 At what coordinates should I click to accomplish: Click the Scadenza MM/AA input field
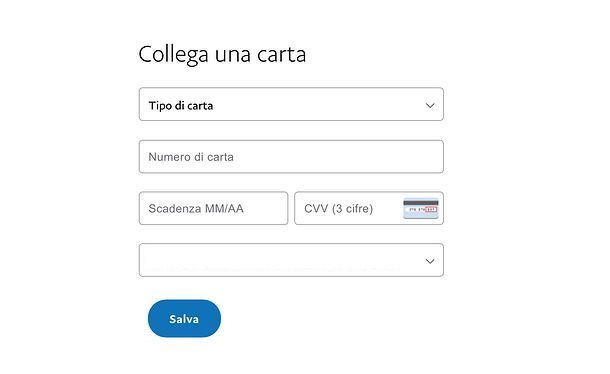[x=213, y=208]
